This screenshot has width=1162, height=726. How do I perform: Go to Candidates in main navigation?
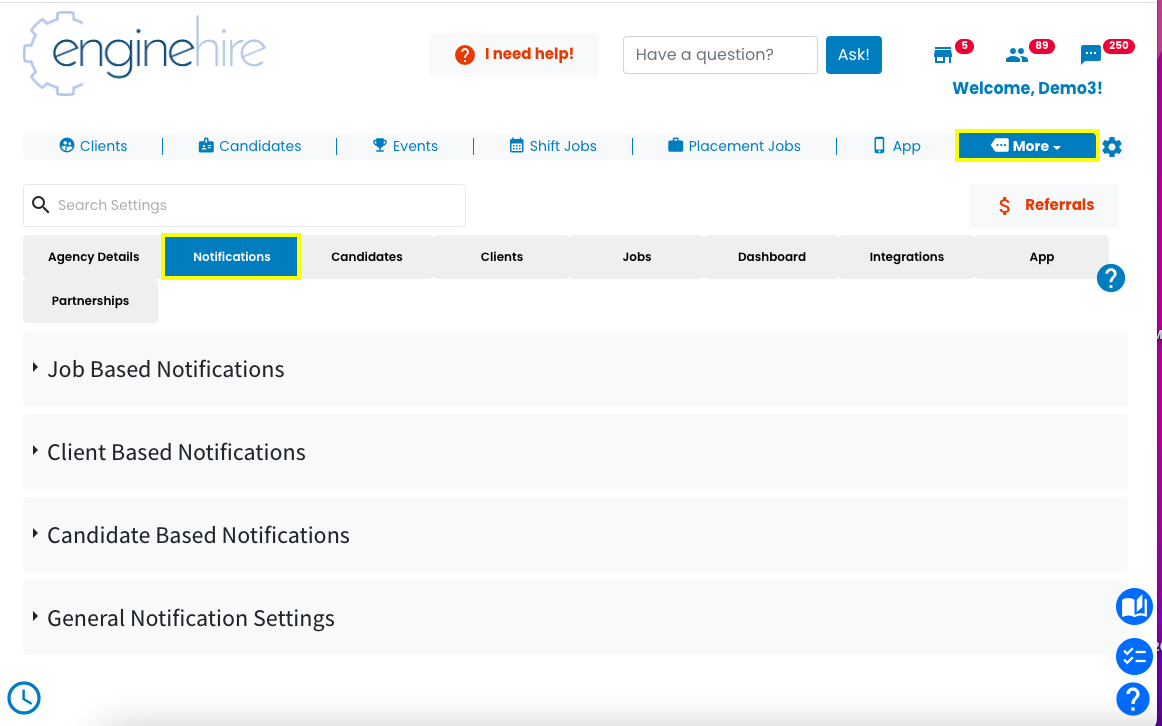tap(250, 146)
